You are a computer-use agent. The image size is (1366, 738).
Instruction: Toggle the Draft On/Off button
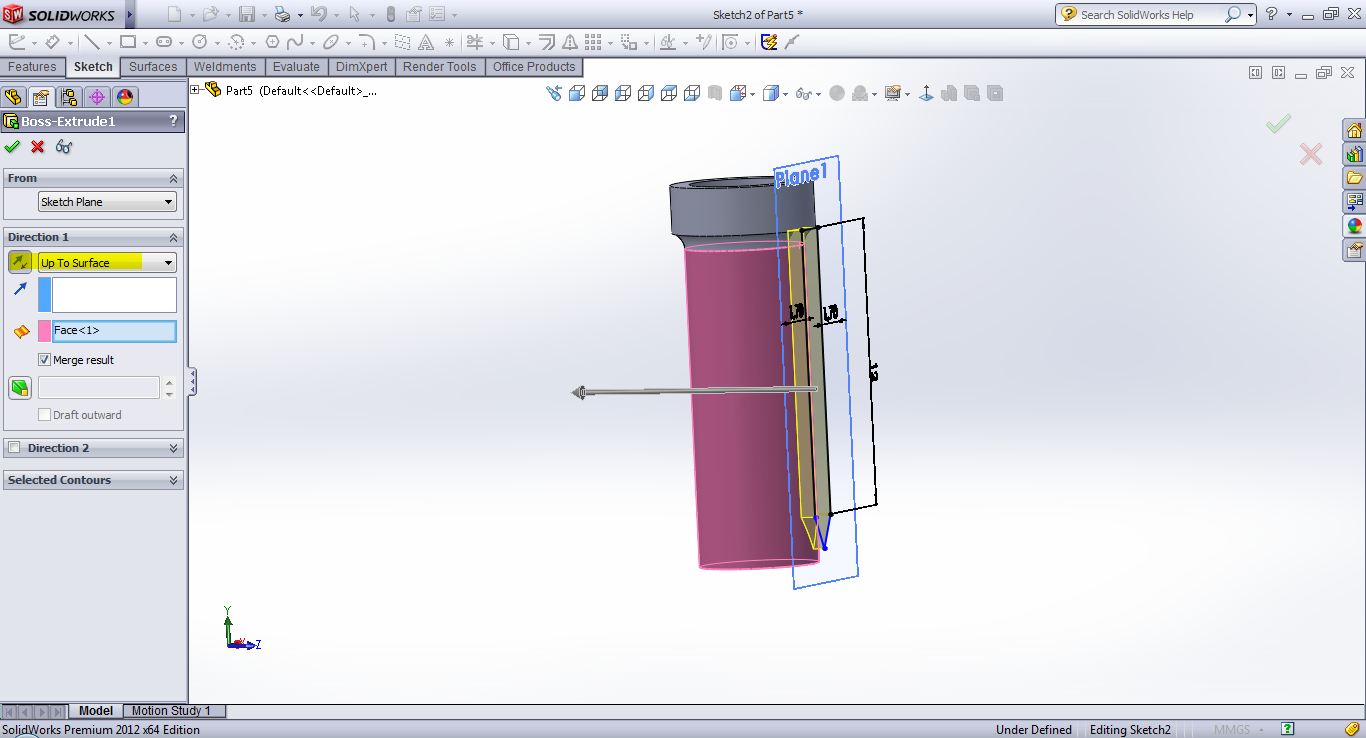[20, 387]
